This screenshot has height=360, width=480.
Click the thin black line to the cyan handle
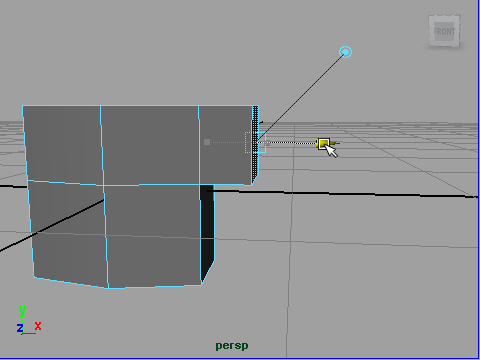[301, 97]
